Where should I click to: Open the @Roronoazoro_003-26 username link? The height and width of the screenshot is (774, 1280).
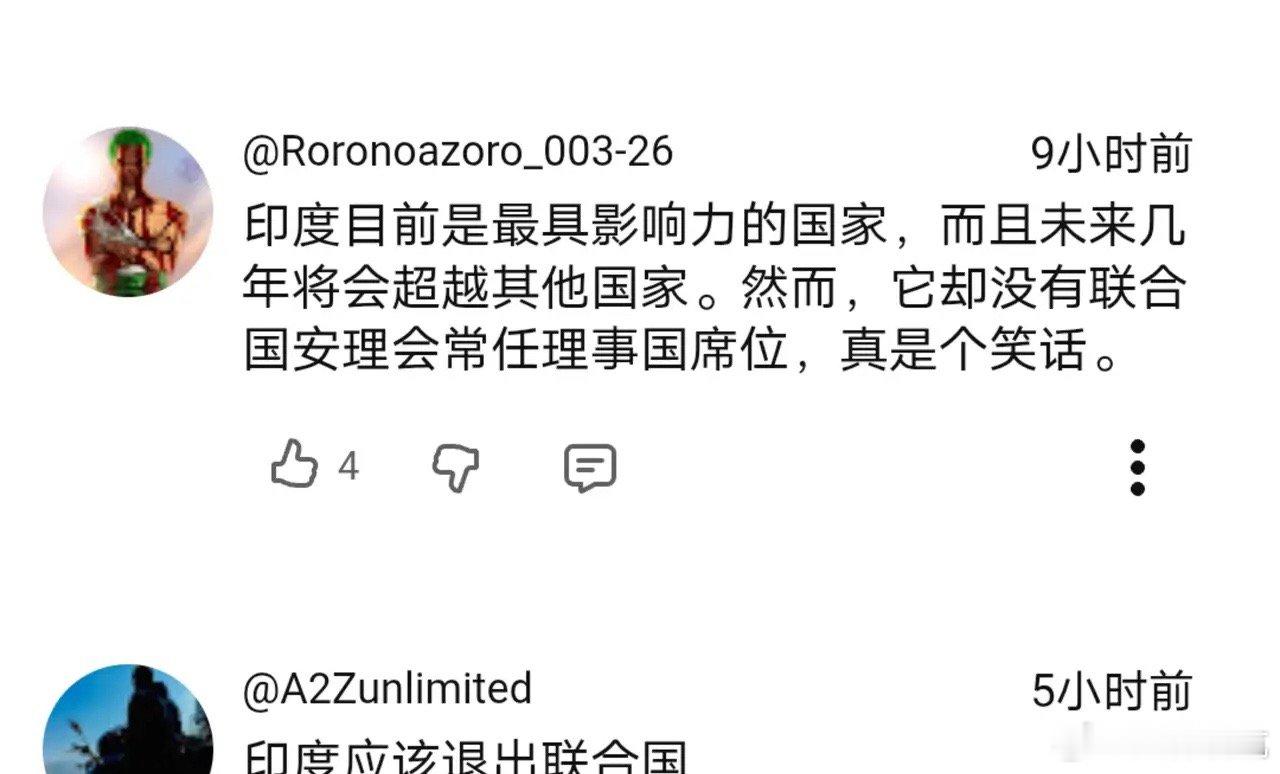click(459, 152)
